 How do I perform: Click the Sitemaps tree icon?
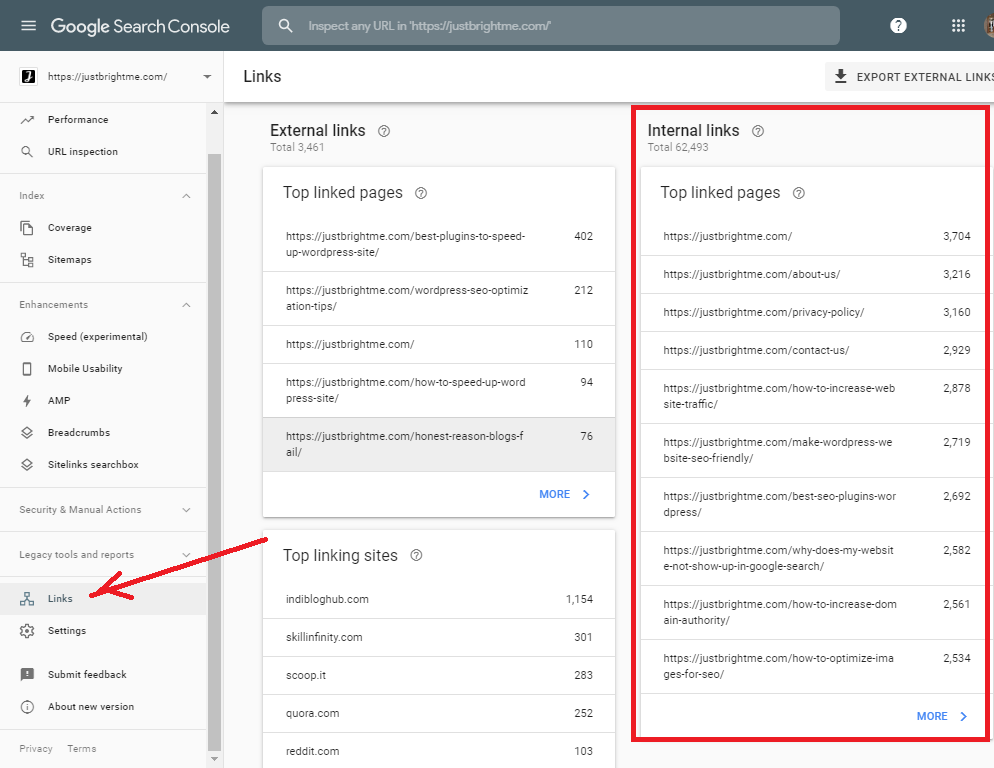[27, 259]
